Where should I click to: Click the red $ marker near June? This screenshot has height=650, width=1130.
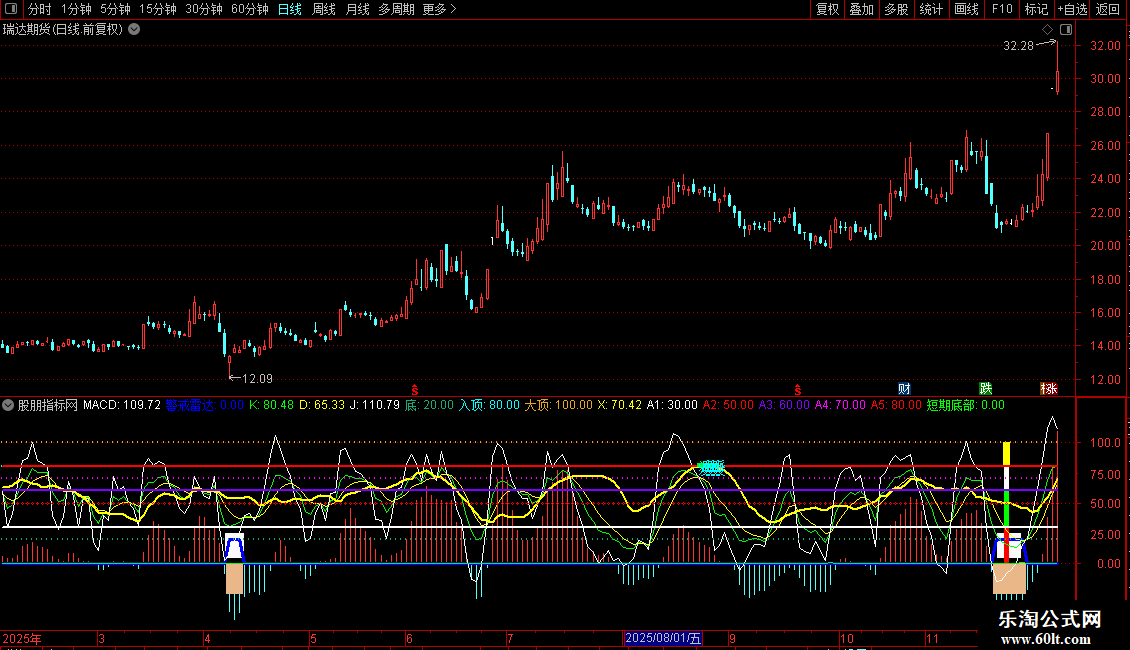tap(415, 388)
